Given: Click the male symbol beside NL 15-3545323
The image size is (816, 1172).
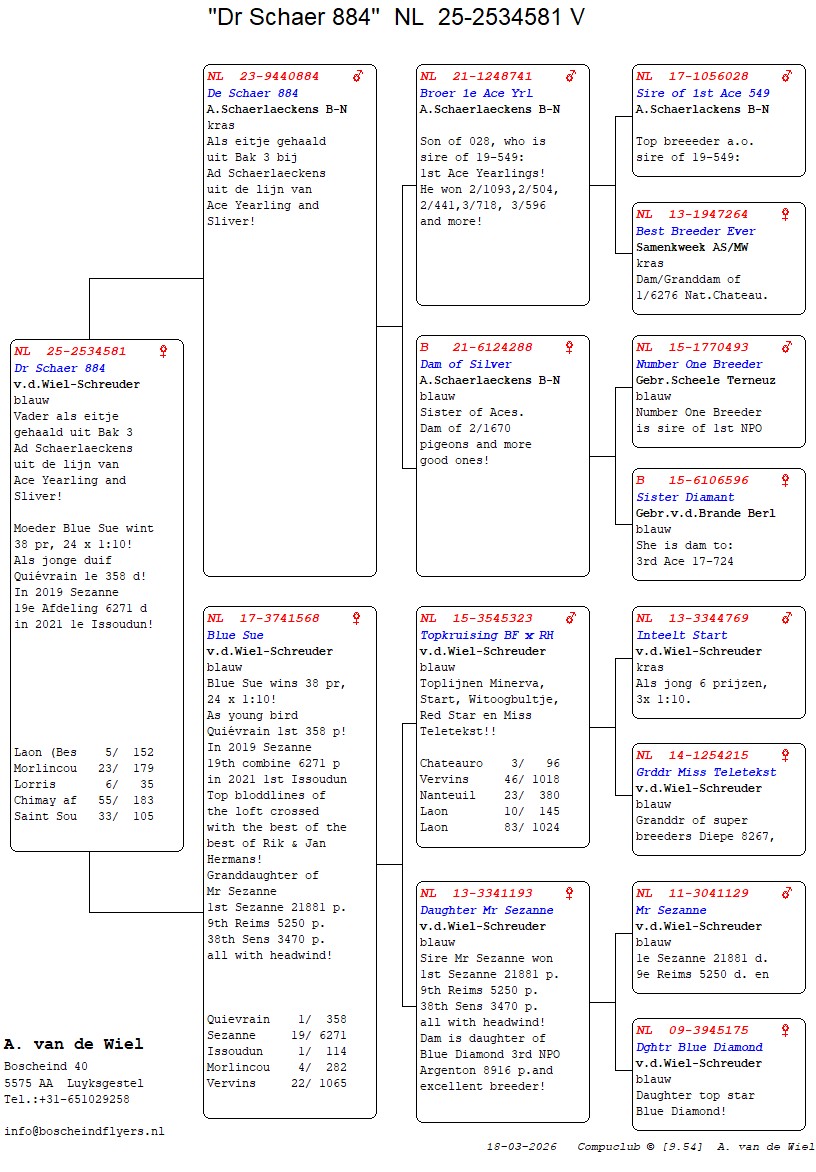Looking at the screenshot, I should [x=571, y=619].
